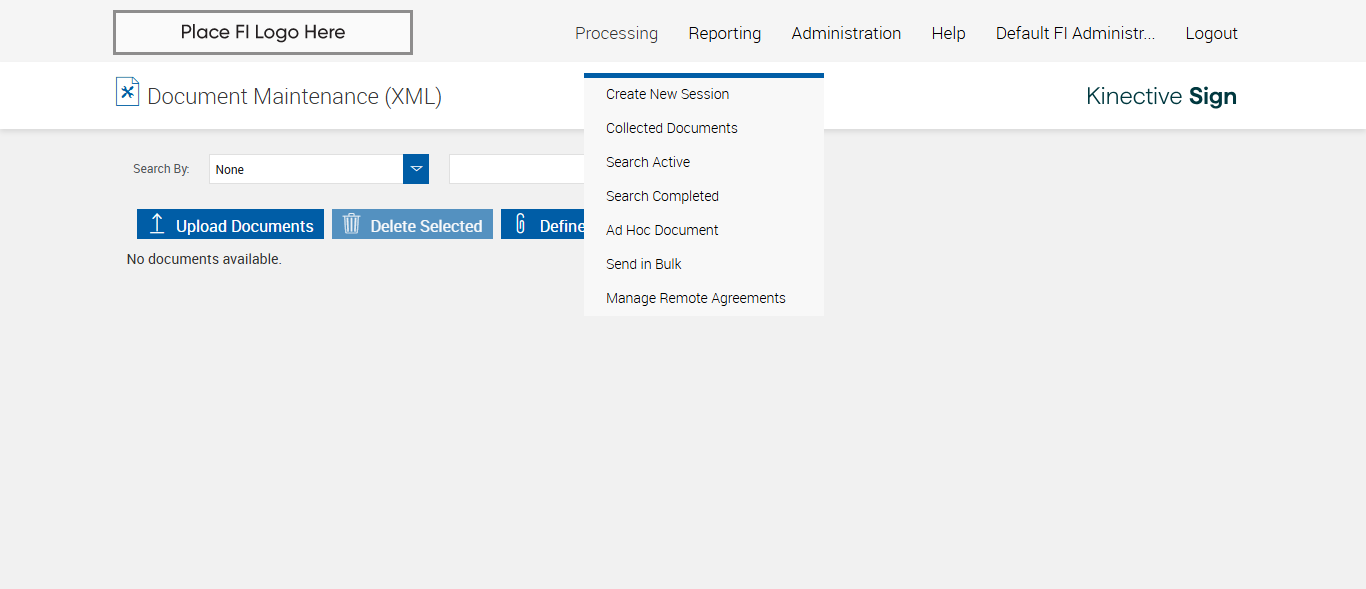Open the Processing menu
The image size is (1366, 589).
[616, 33]
